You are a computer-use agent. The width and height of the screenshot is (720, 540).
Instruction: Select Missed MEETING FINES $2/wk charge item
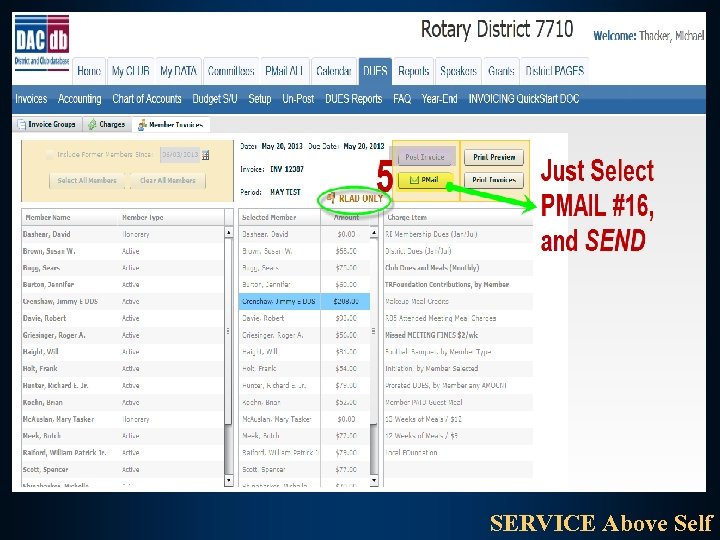458,335
